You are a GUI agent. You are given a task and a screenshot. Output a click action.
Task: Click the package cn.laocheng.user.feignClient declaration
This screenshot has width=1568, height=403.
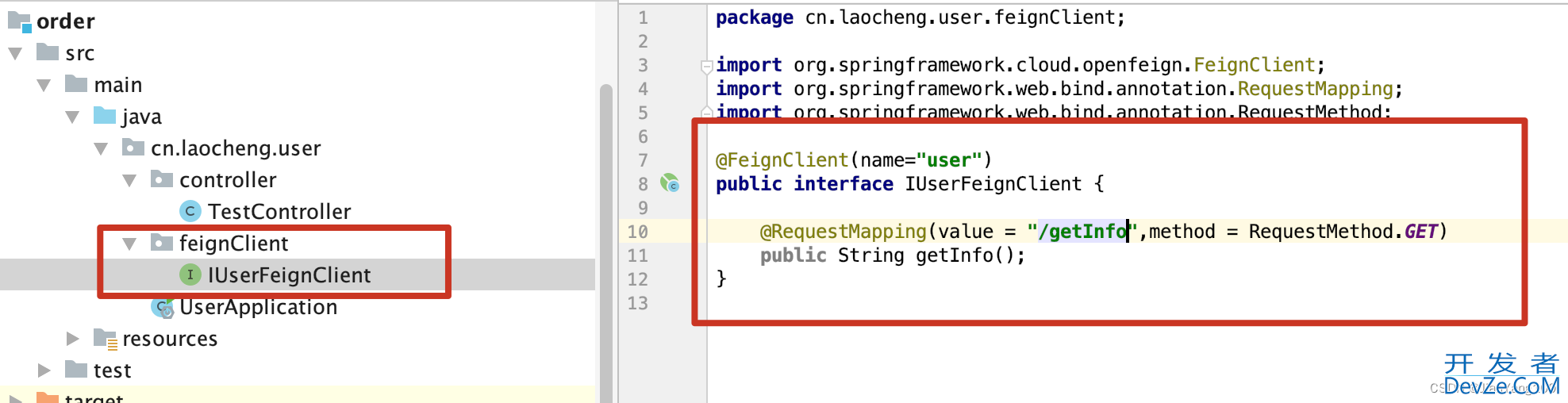tap(920, 17)
